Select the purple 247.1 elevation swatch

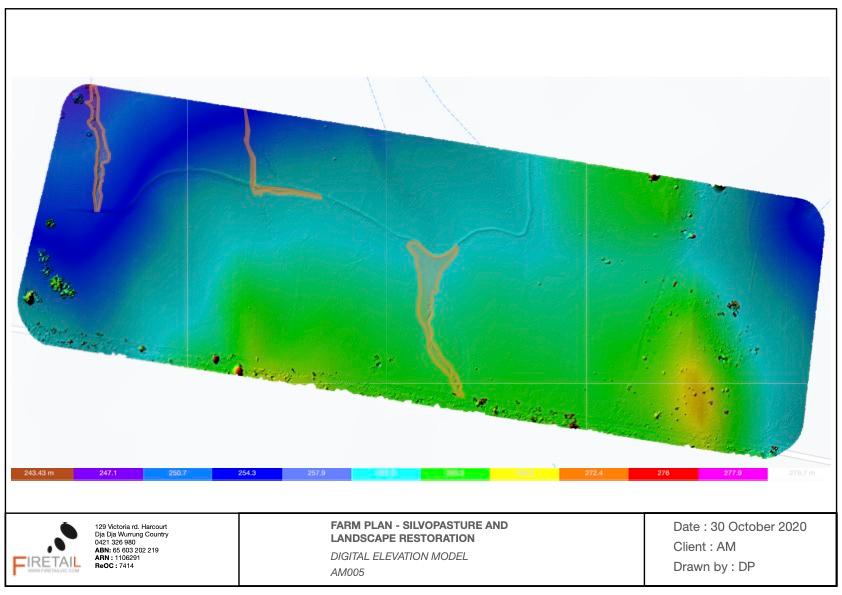(108, 473)
